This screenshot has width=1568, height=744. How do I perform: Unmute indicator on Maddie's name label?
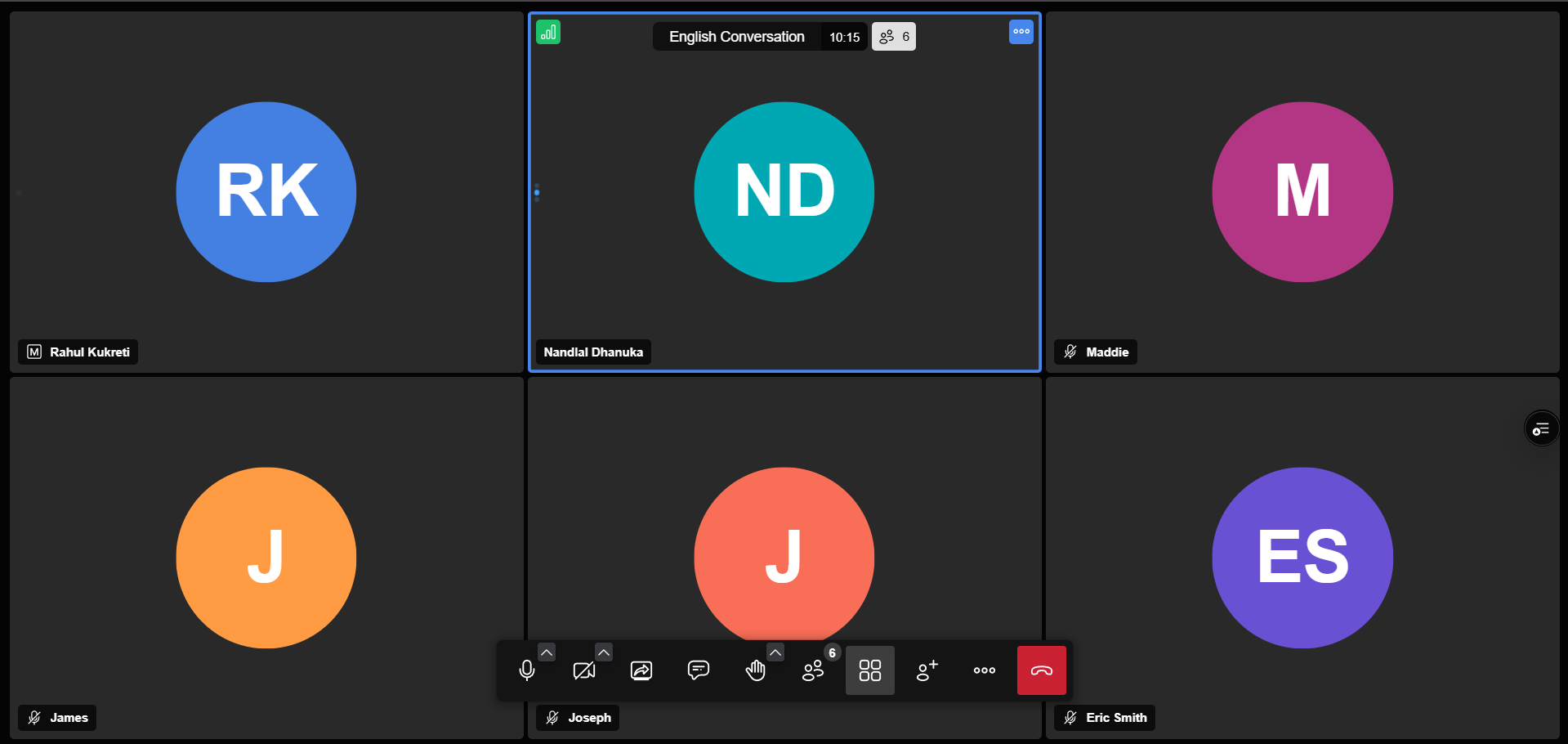[x=1070, y=352]
